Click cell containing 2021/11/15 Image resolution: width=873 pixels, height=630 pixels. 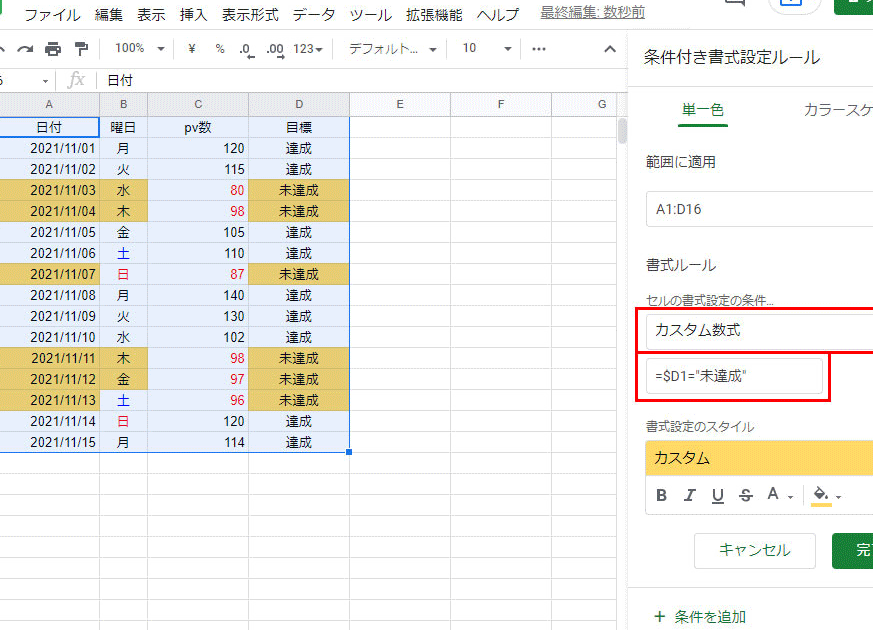[49, 442]
